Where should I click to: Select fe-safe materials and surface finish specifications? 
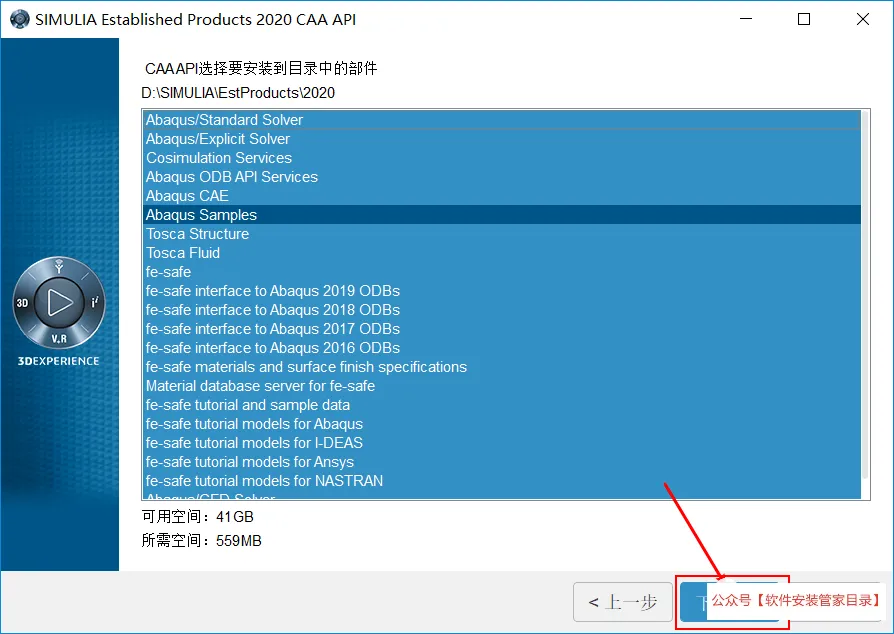pyautogui.click(x=502, y=367)
